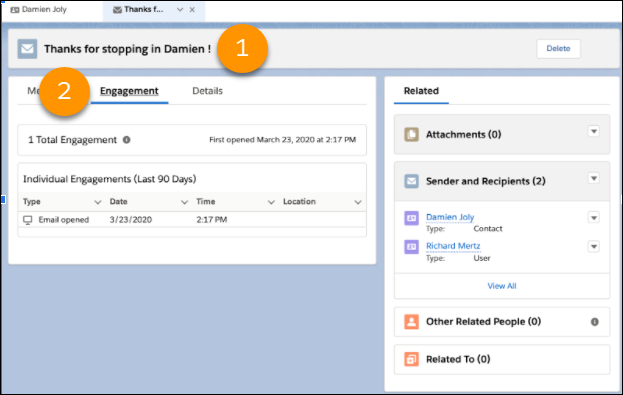The image size is (623, 395).
Task: Click the View All link
Action: tap(502, 286)
